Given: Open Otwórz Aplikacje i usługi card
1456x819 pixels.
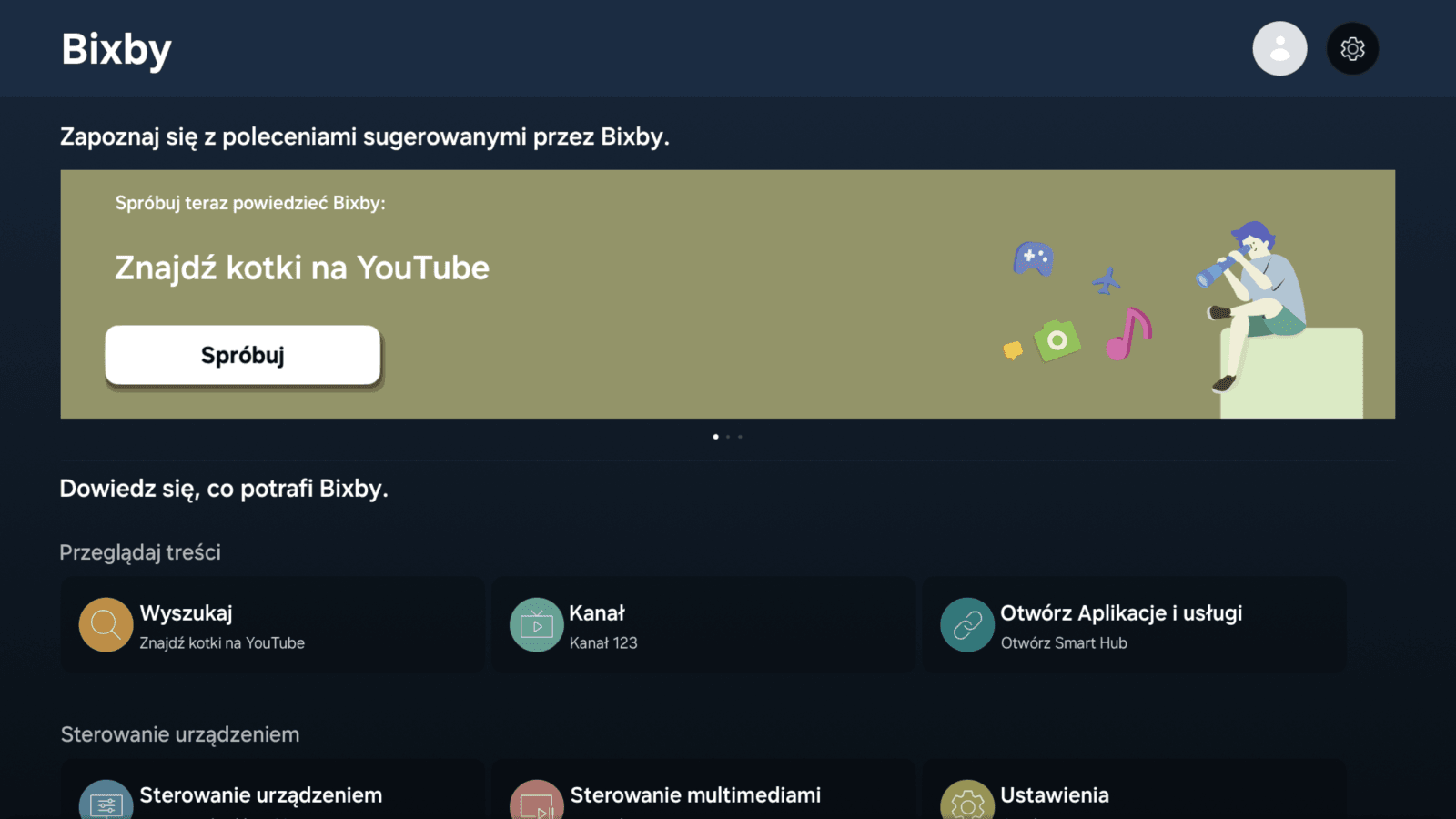Looking at the screenshot, I should [x=1134, y=626].
